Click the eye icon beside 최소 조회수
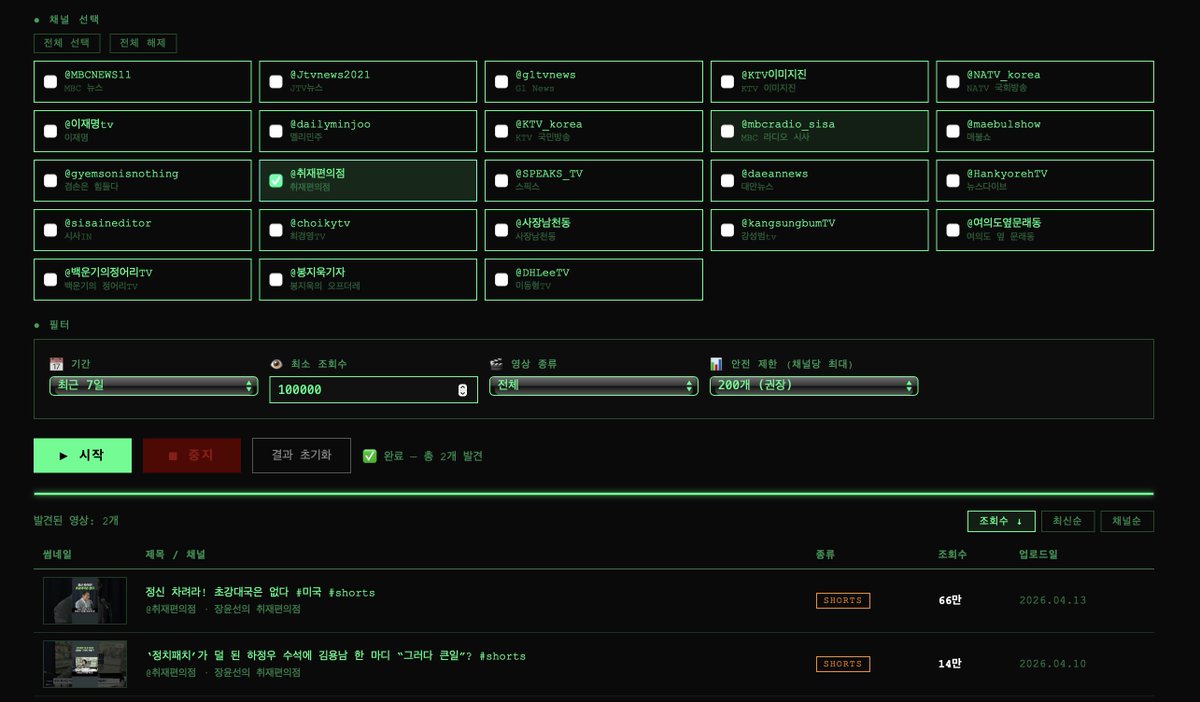Image resolution: width=1200 pixels, height=702 pixels. [x=277, y=364]
